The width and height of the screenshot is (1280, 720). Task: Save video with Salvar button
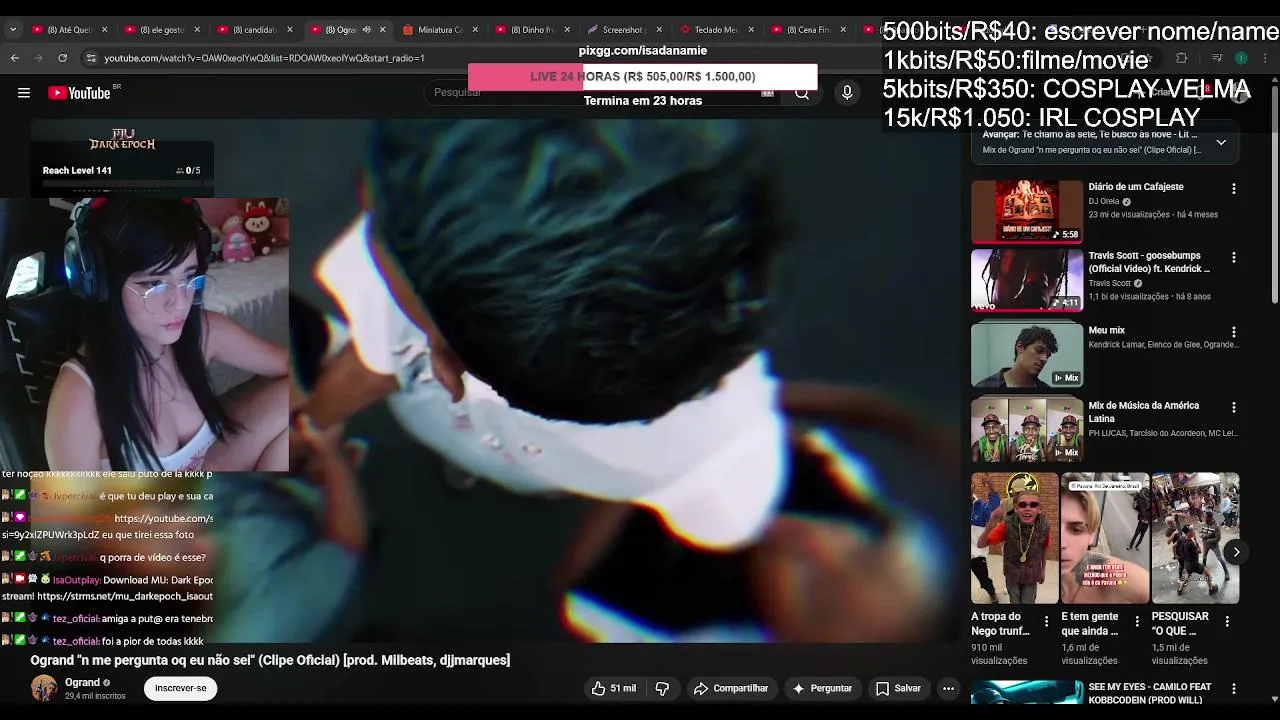tap(898, 688)
